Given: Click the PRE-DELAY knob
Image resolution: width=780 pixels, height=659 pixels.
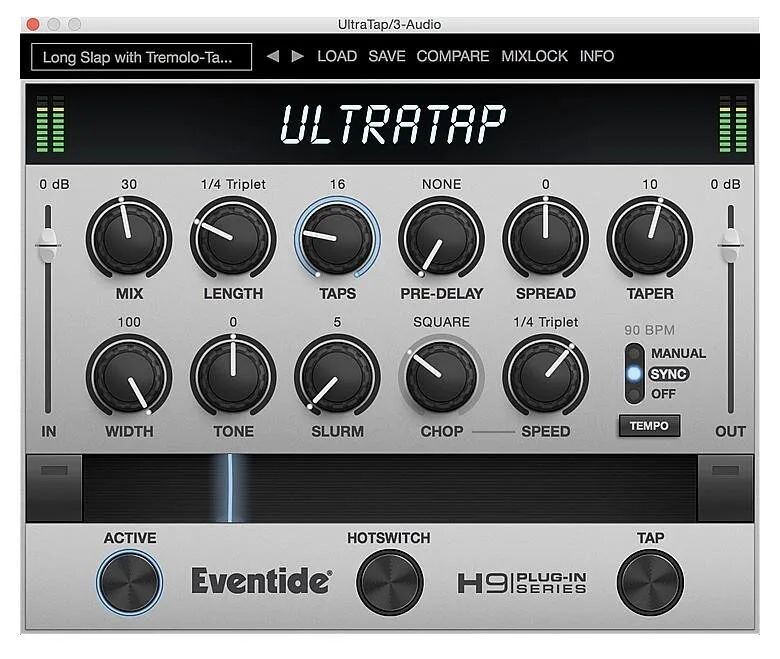Looking at the screenshot, I should pyautogui.click(x=441, y=238).
